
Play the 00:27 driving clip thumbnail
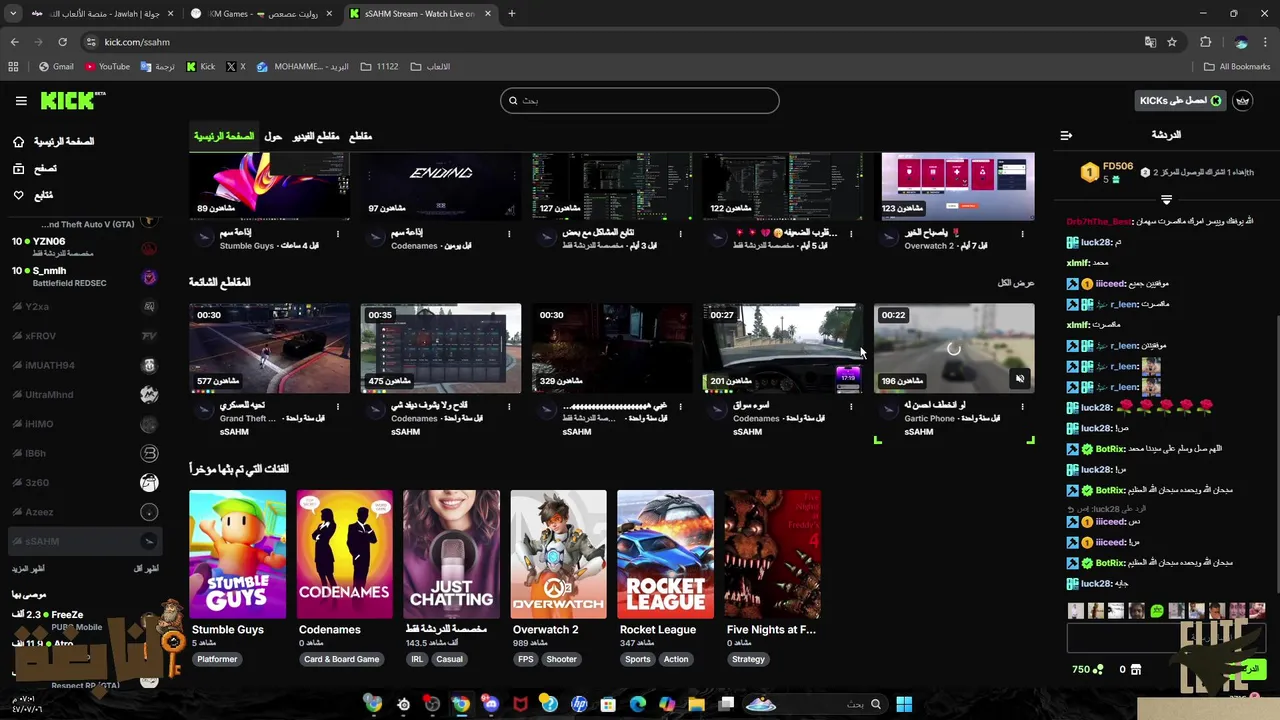[782, 348]
